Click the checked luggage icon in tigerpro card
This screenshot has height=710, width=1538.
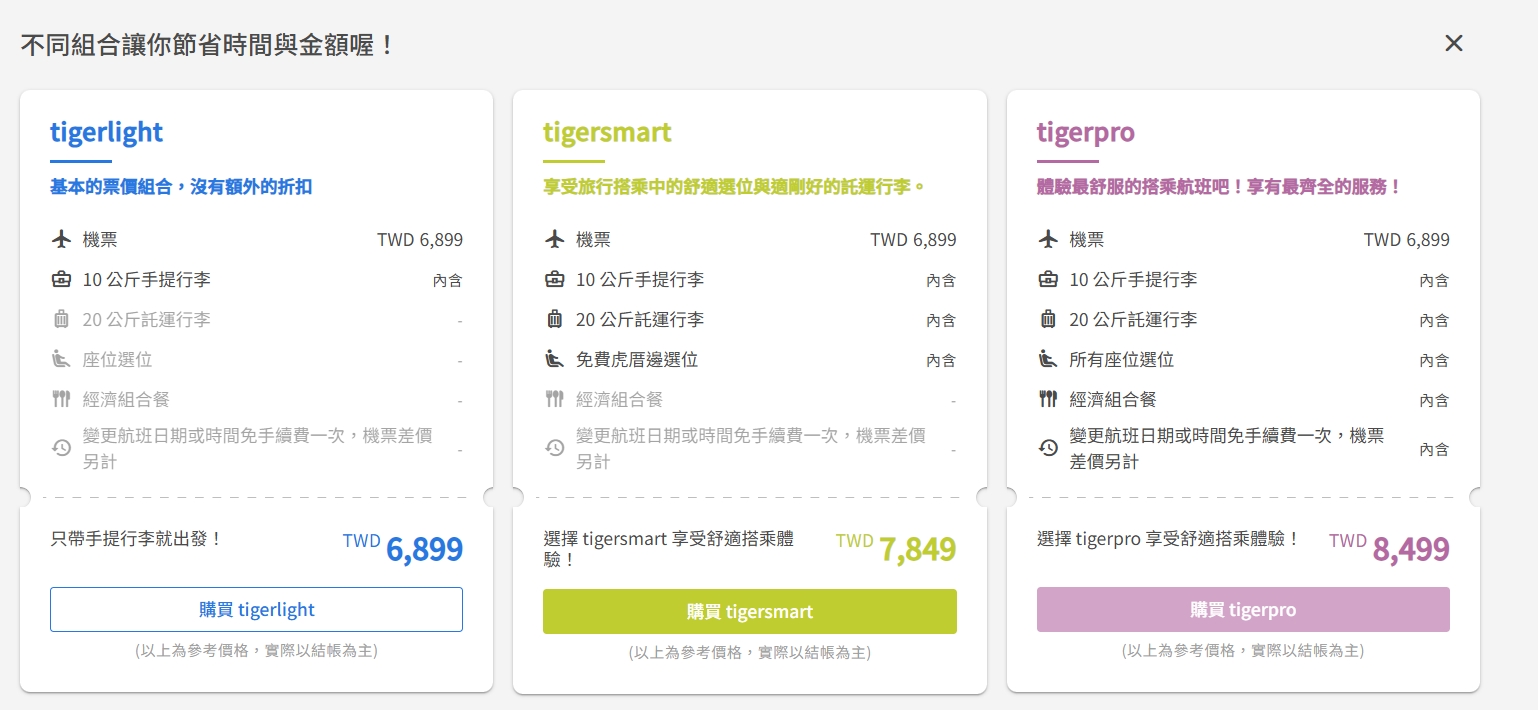point(1048,320)
